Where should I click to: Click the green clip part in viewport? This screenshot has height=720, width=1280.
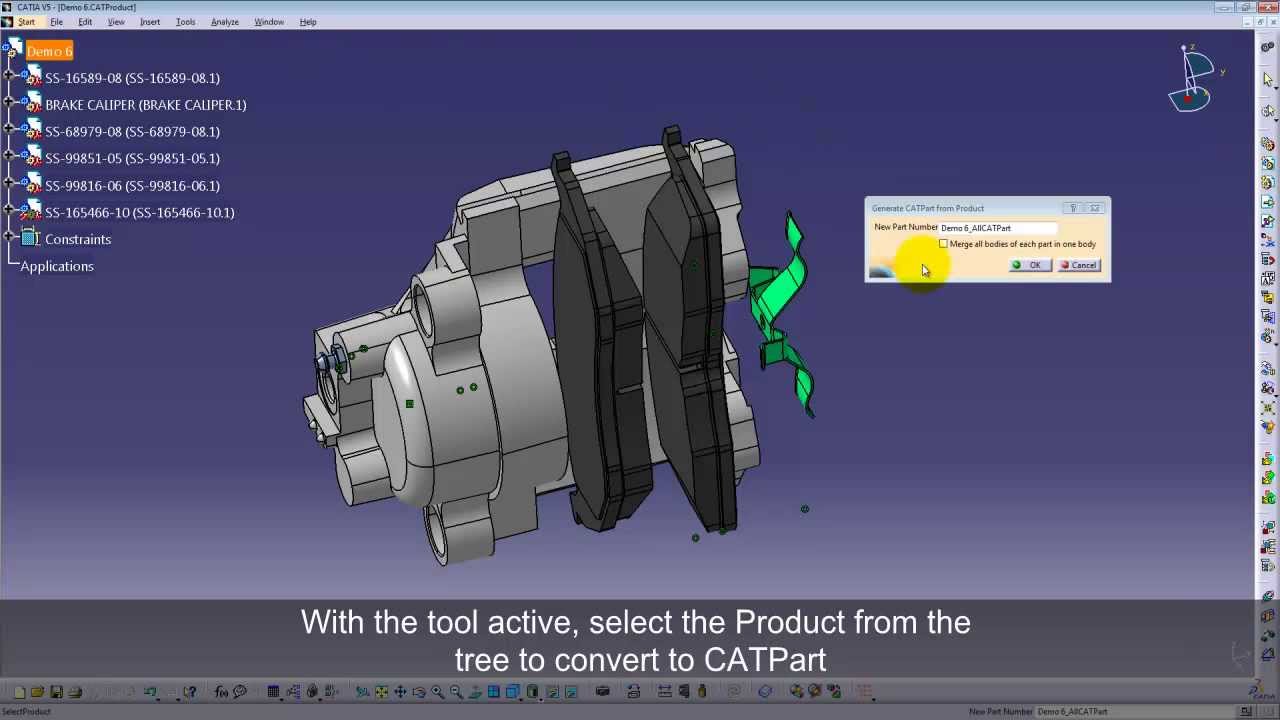coord(785,310)
